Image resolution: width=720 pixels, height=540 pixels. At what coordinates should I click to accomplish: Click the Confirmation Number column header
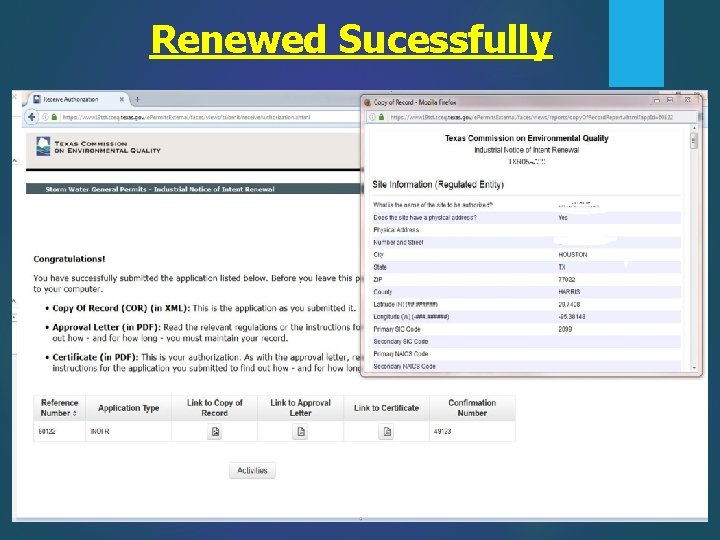(x=472, y=408)
